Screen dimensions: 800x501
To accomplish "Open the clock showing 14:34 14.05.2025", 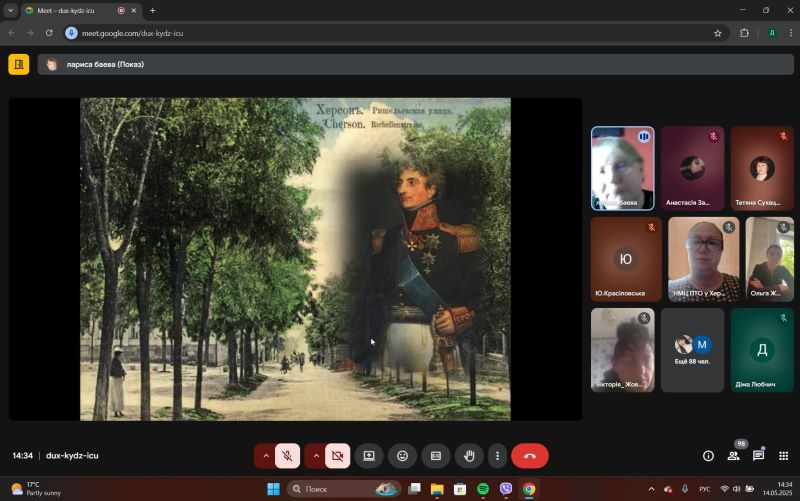I will pyautogui.click(x=778, y=489).
